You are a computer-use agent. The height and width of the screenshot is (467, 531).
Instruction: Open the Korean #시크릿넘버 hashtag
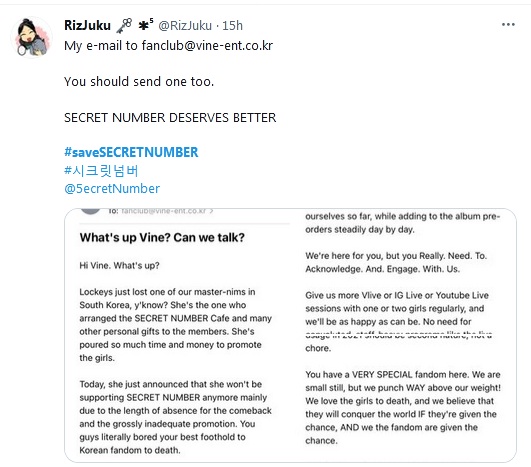click(x=101, y=171)
